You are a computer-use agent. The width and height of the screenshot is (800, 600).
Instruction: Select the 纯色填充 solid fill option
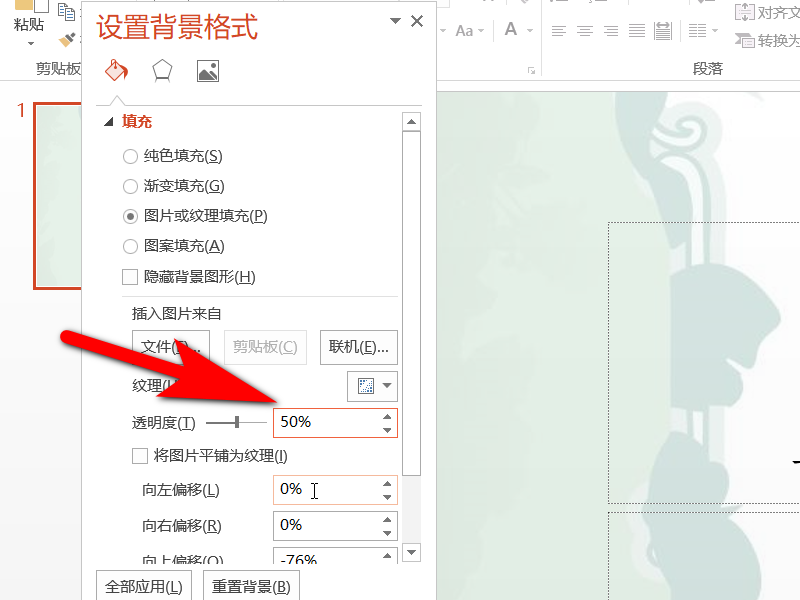131,156
